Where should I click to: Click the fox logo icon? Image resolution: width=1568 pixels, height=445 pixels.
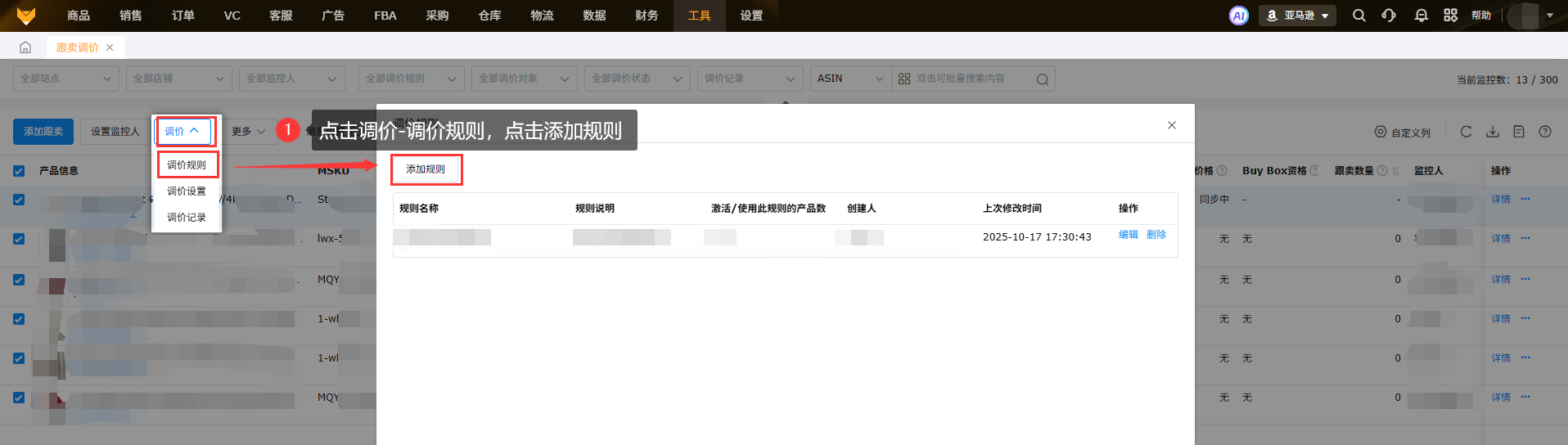point(26,16)
